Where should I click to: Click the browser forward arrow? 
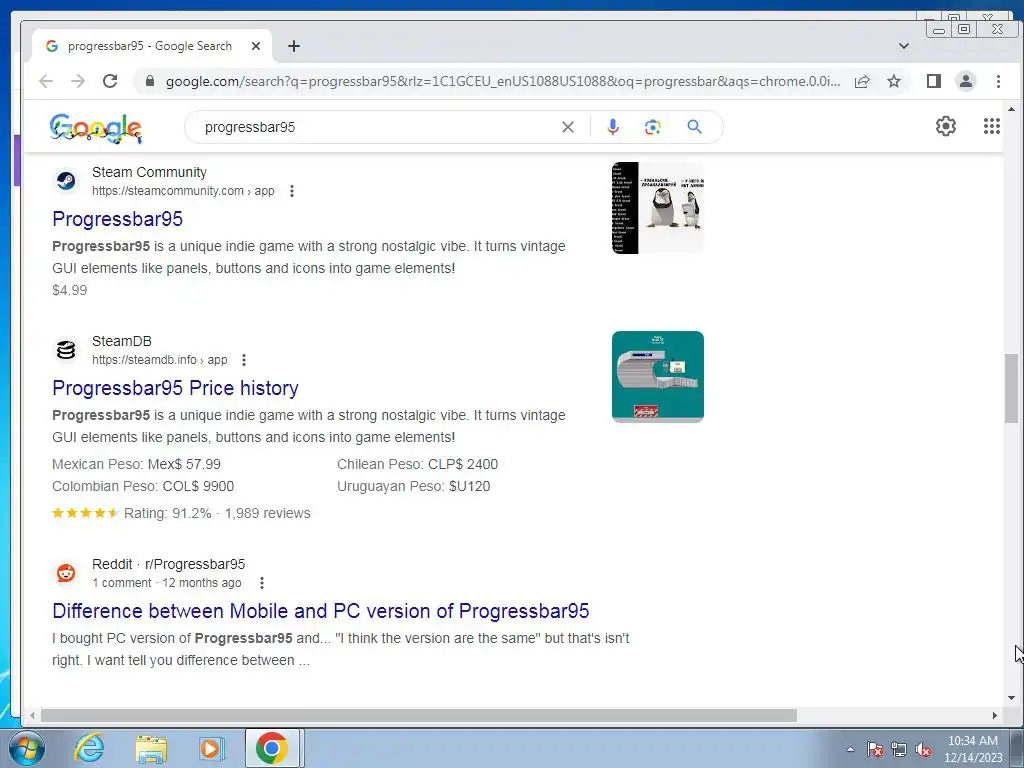click(x=78, y=81)
